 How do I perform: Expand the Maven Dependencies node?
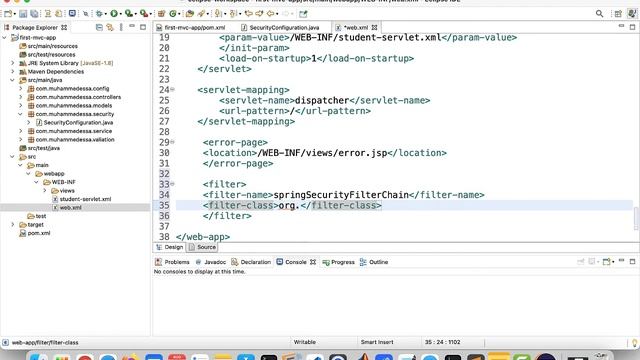(13, 72)
